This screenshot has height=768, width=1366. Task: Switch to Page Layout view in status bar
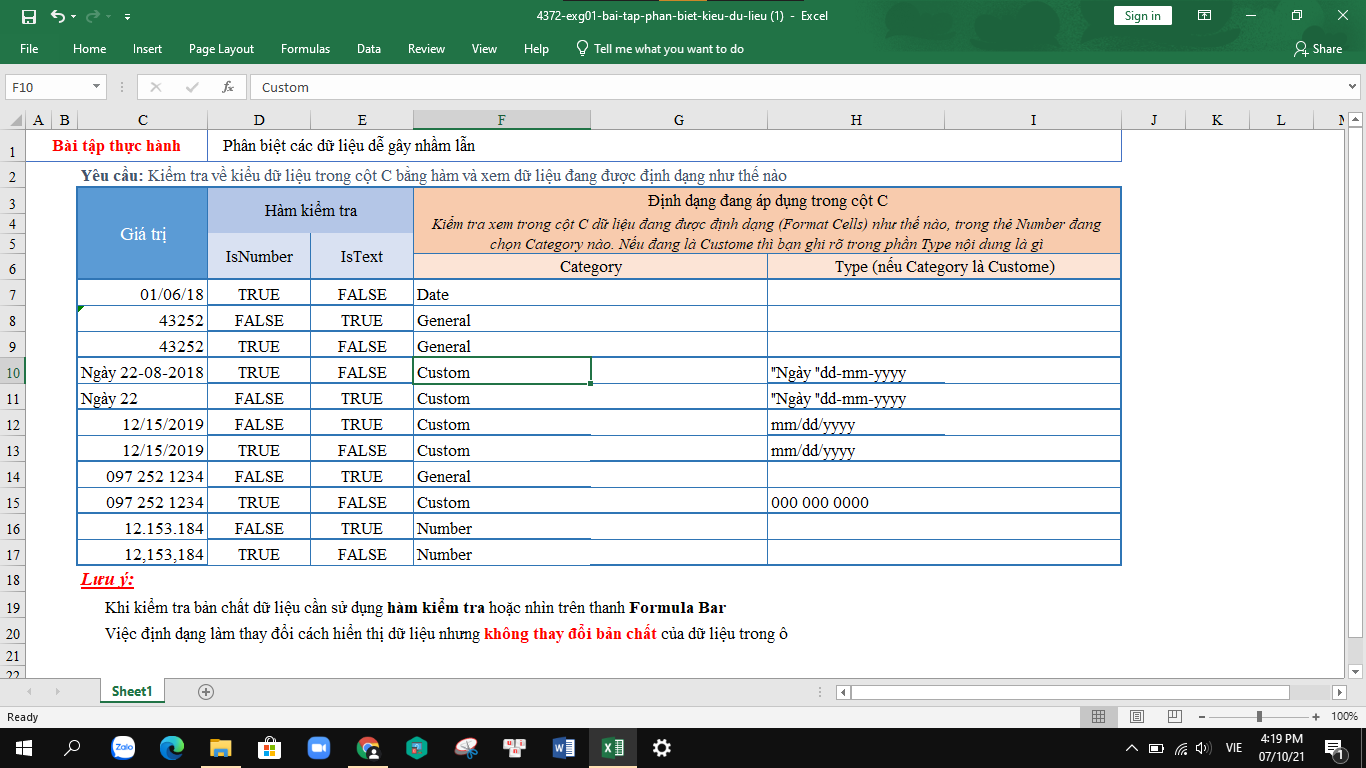click(1136, 717)
